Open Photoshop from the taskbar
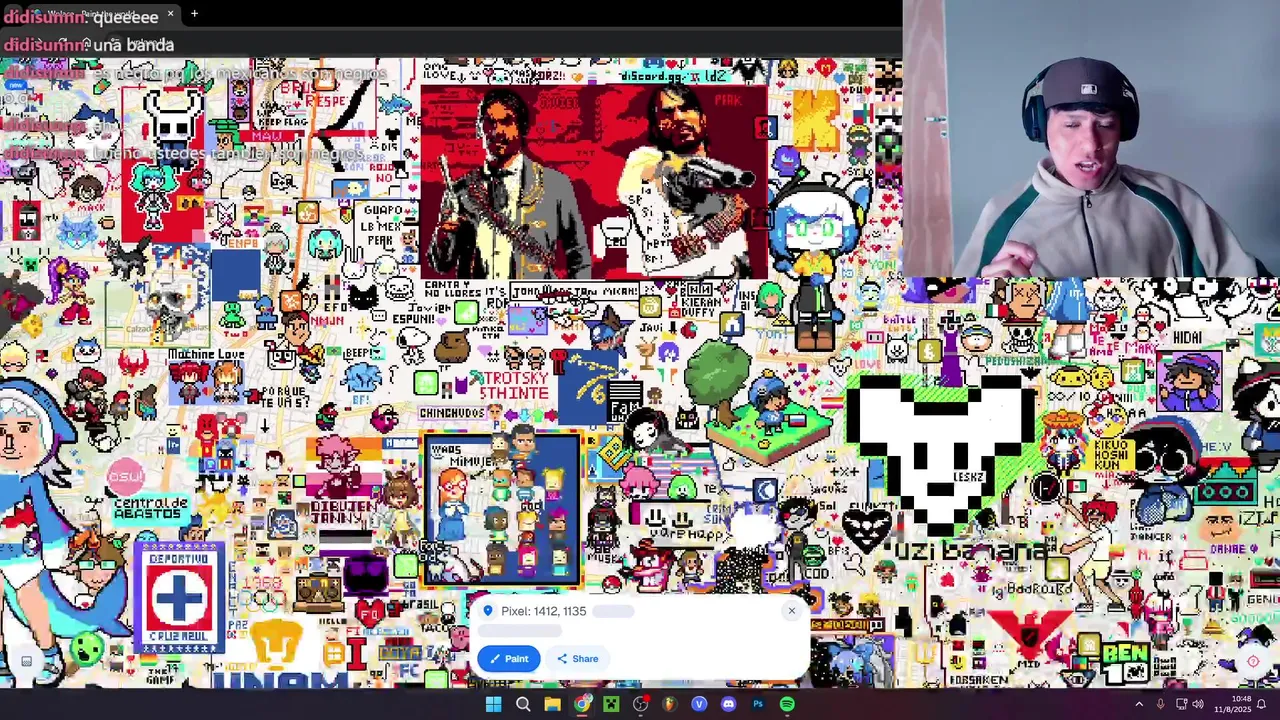Image resolution: width=1280 pixels, height=720 pixels. (758, 704)
